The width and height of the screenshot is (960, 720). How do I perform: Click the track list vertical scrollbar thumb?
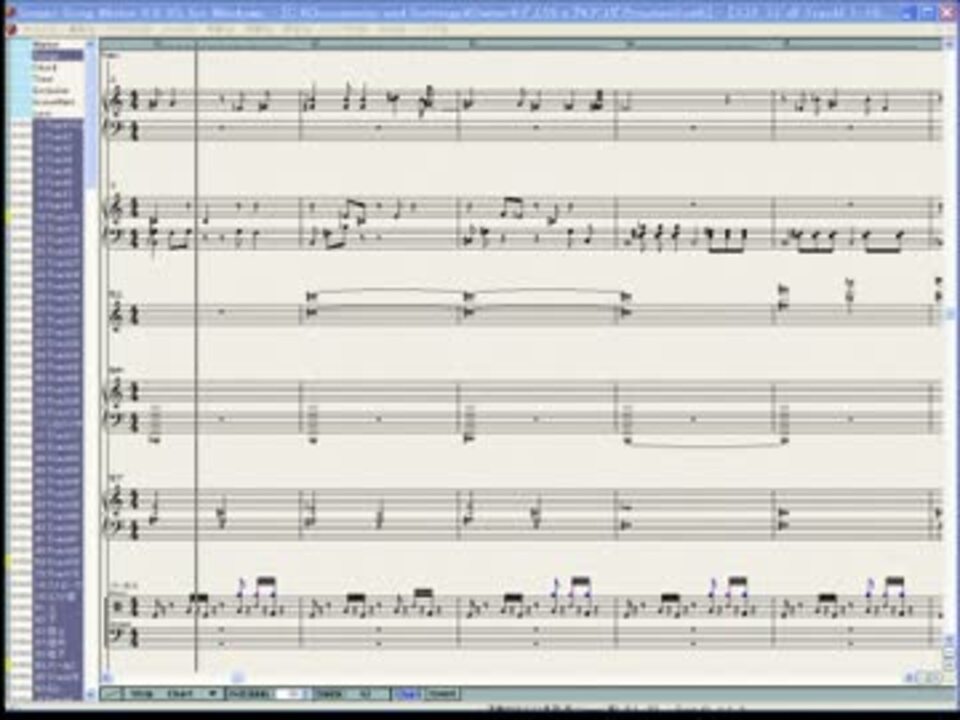(91, 119)
